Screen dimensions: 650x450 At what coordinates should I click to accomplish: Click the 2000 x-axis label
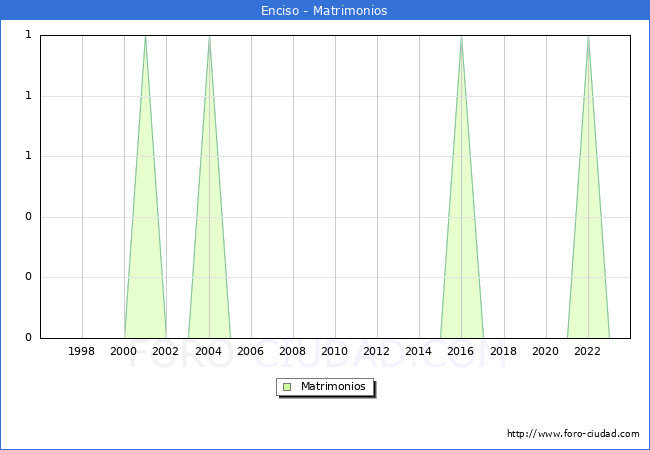coord(124,351)
